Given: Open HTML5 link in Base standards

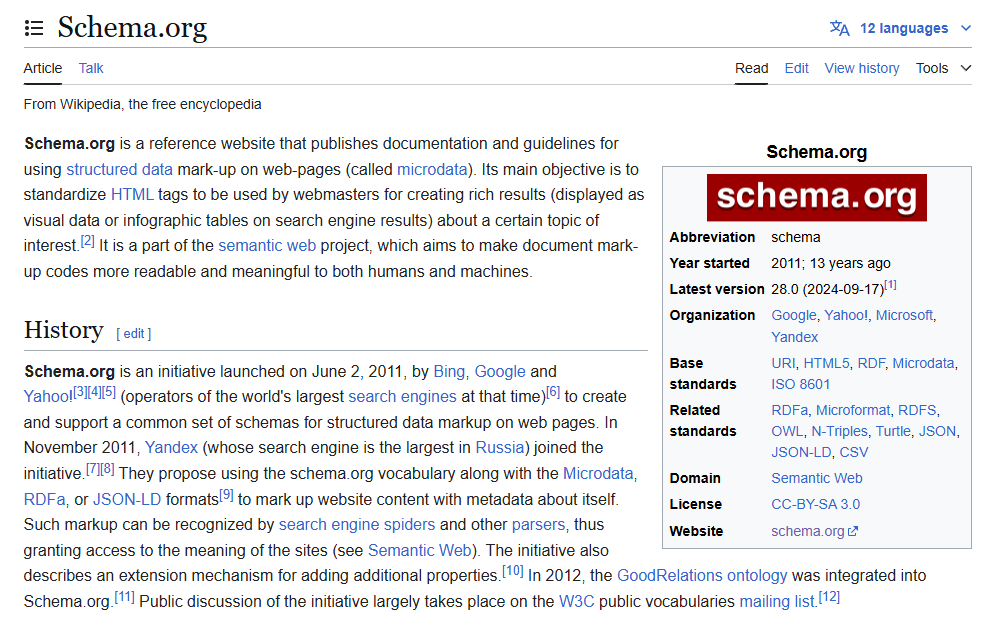Looking at the screenshot, I should [826, 363].
